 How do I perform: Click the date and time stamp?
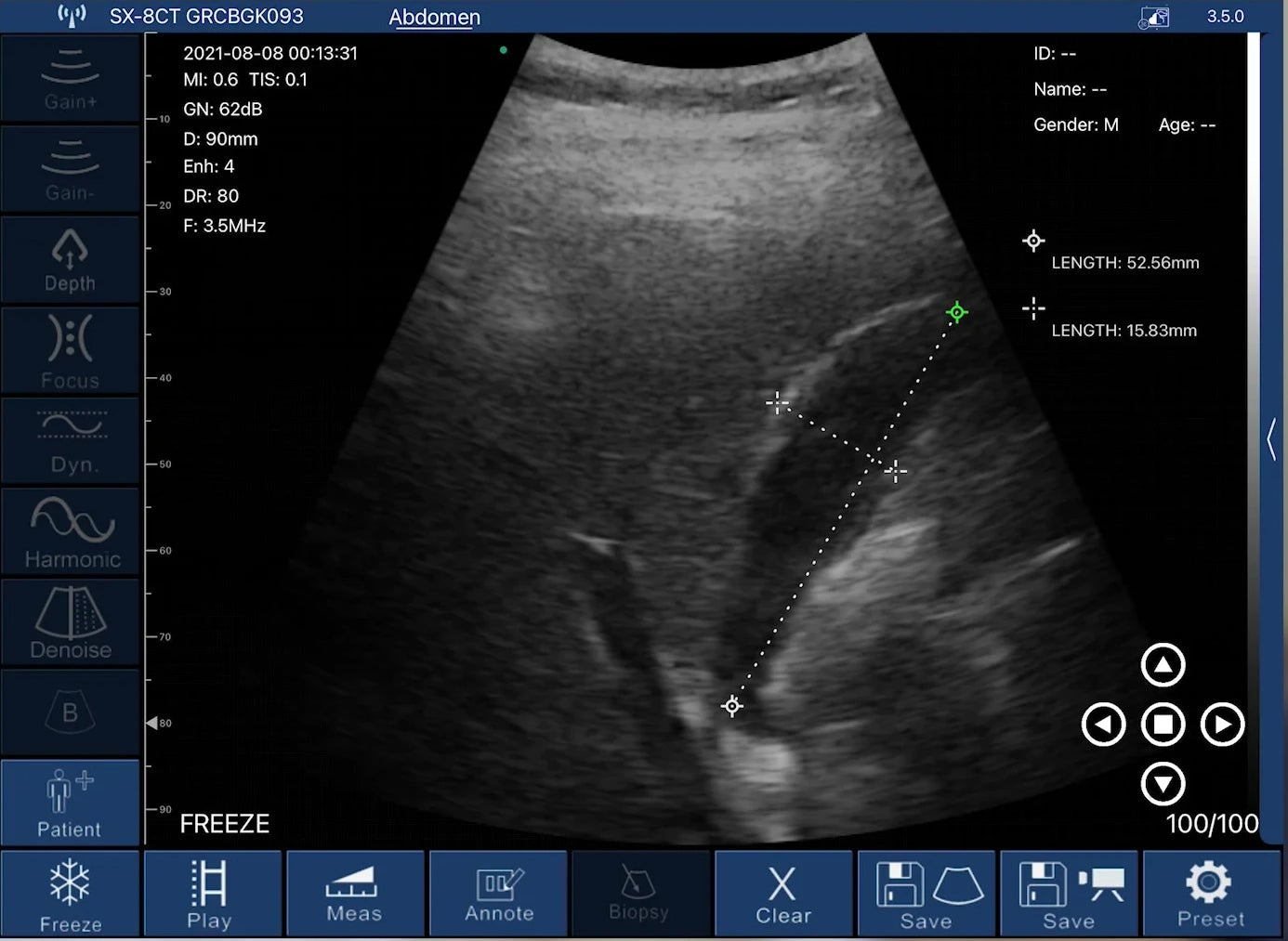click(270, 54)
